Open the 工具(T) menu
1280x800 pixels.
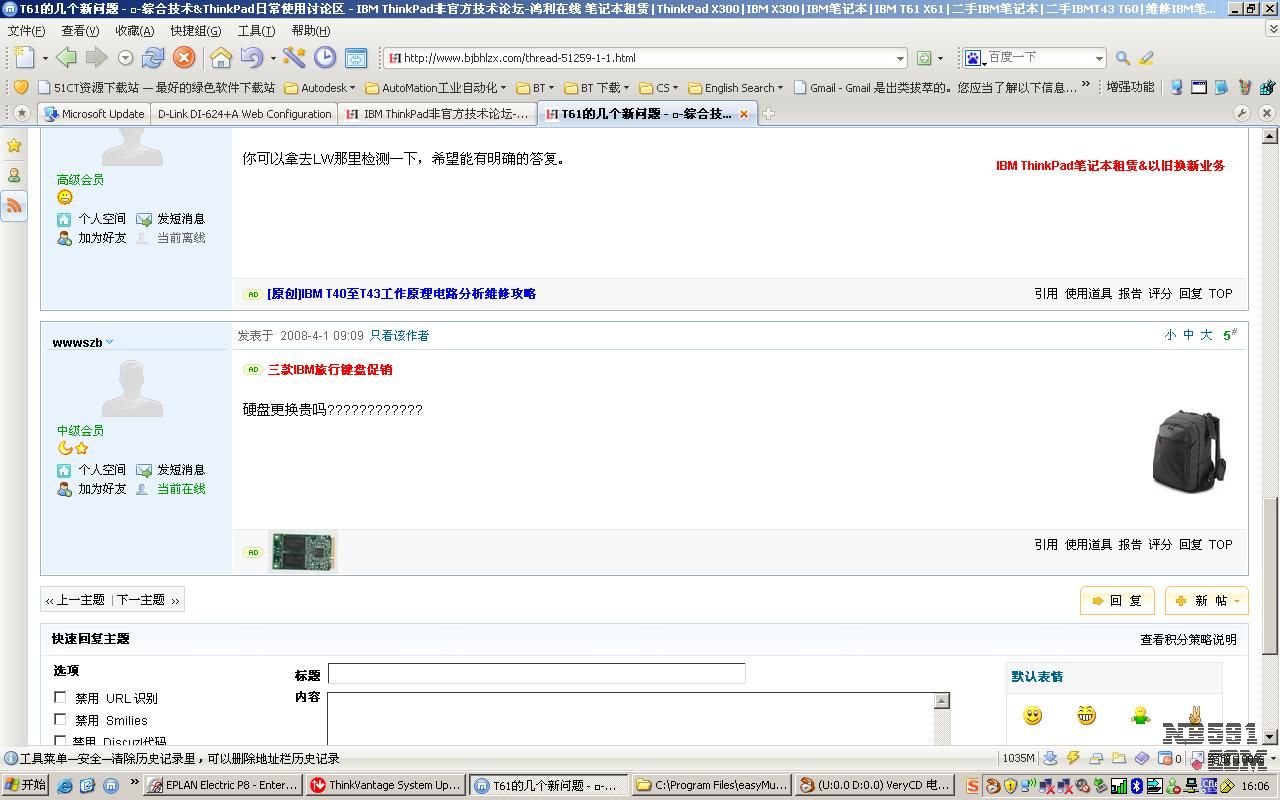[256, 31]
